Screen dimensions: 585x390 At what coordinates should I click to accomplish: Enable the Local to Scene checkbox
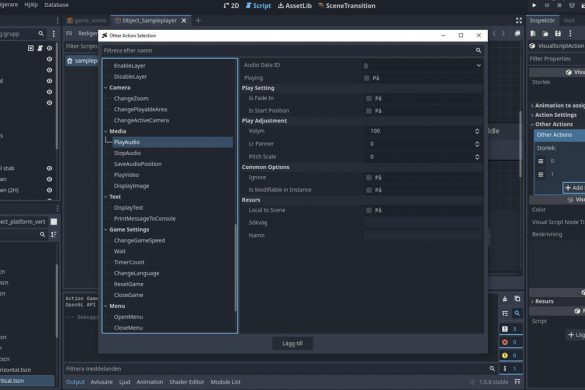(x=369, y=210)
